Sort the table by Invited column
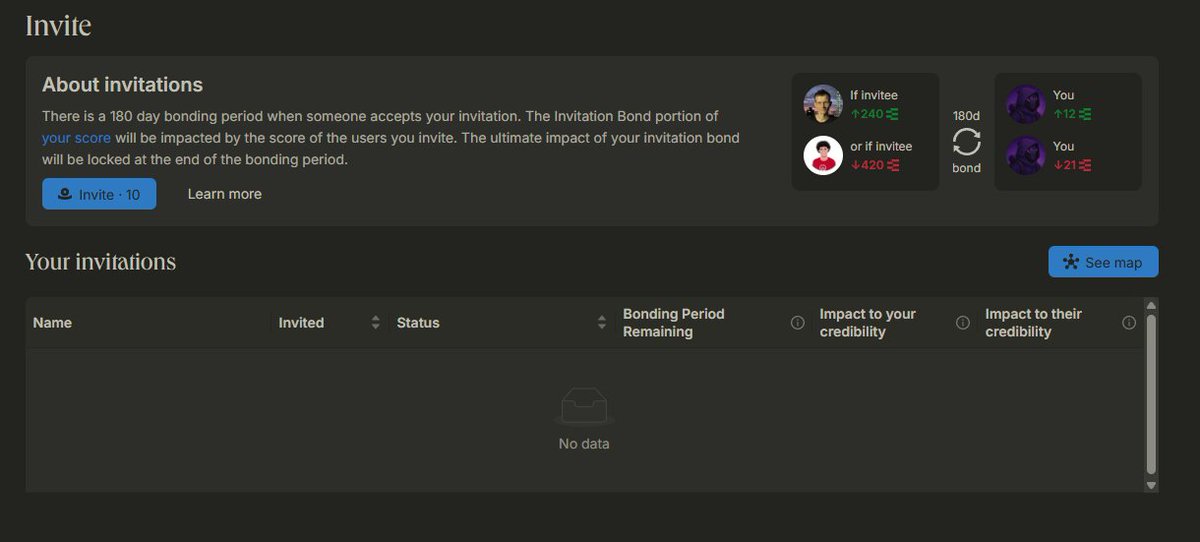This screenshot has width=1200, height=542. click(376, 322)
